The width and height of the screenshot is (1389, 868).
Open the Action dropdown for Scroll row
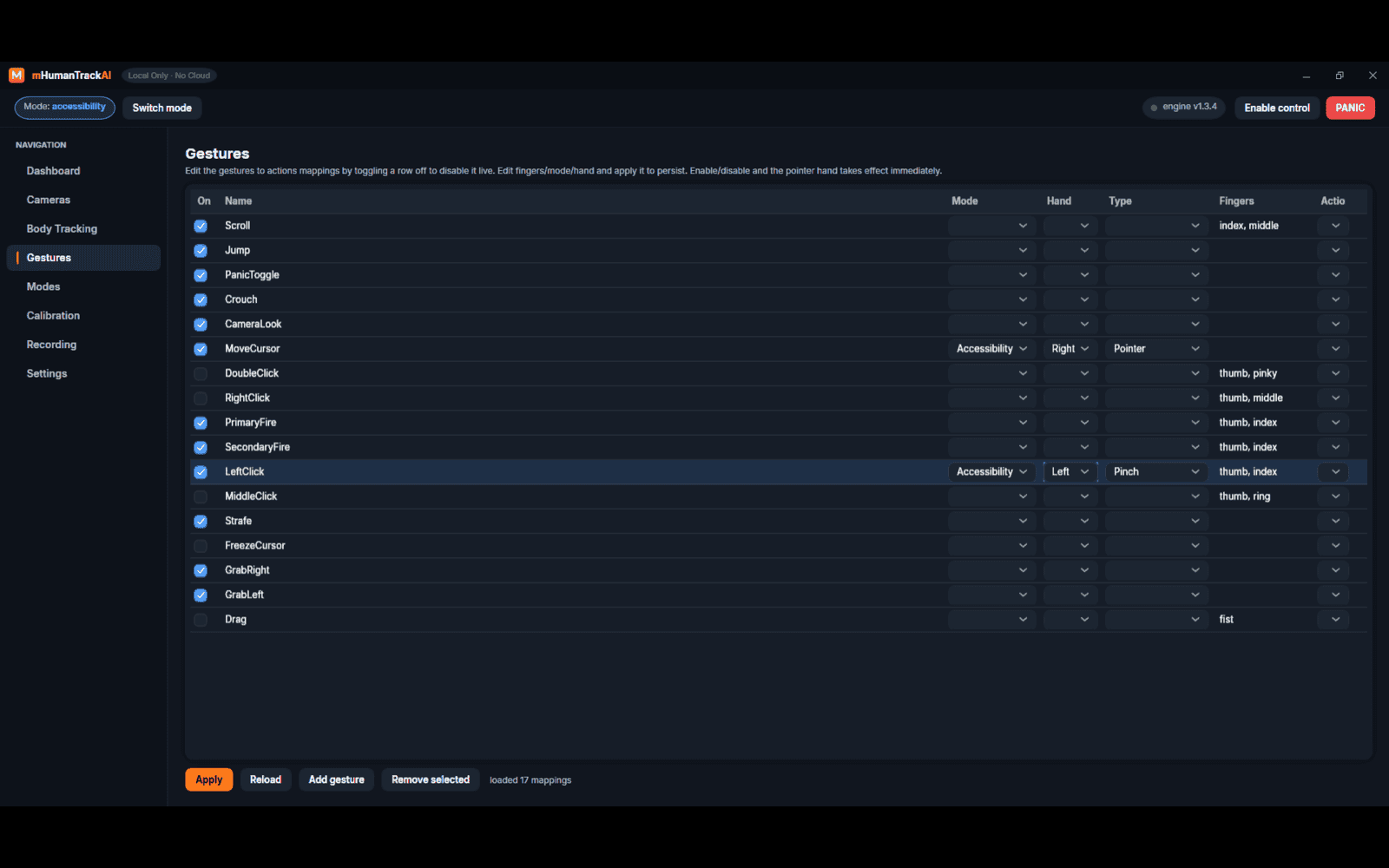(1333, 226)
